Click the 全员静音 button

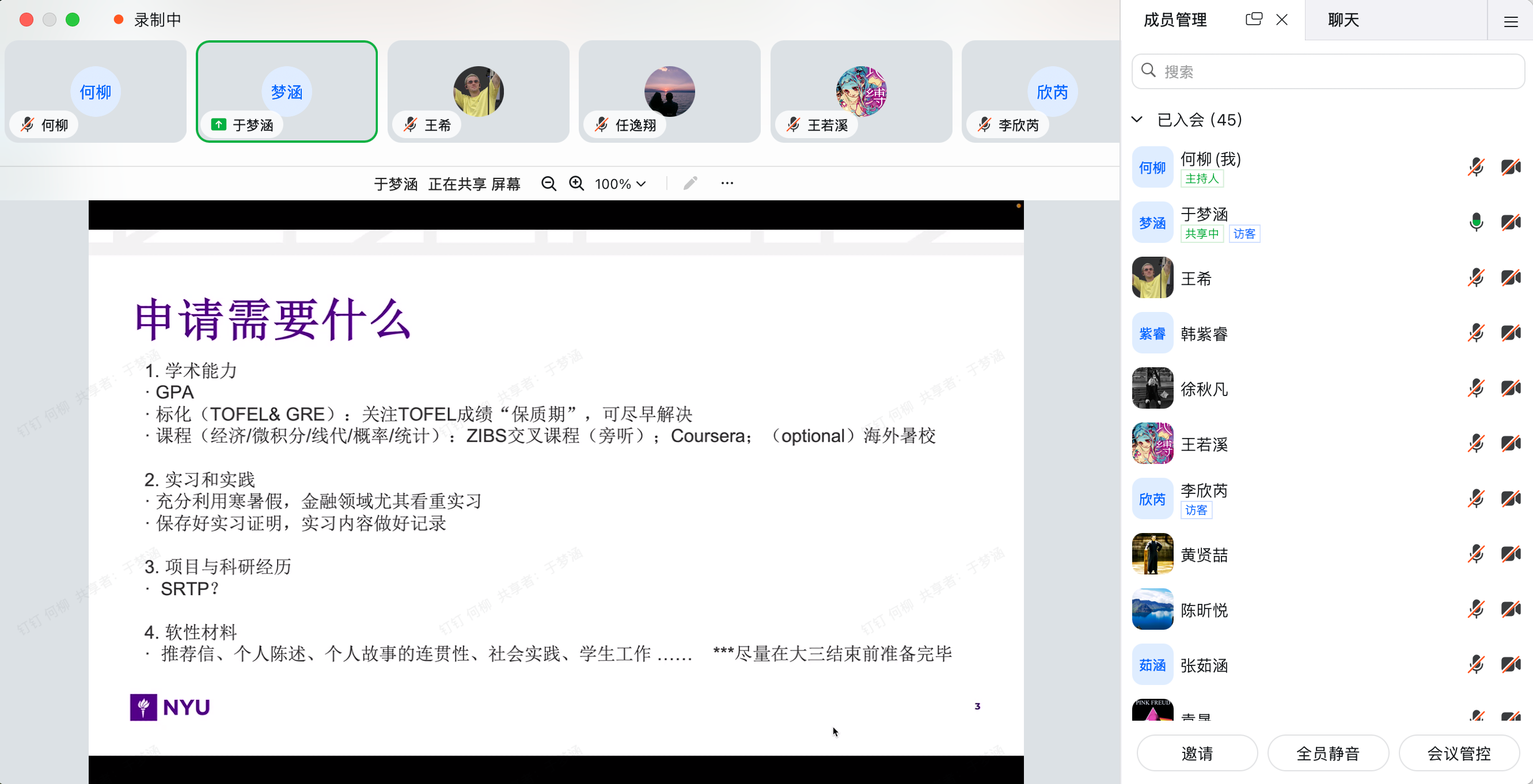pyautogui.click(x=1327, y=753)
